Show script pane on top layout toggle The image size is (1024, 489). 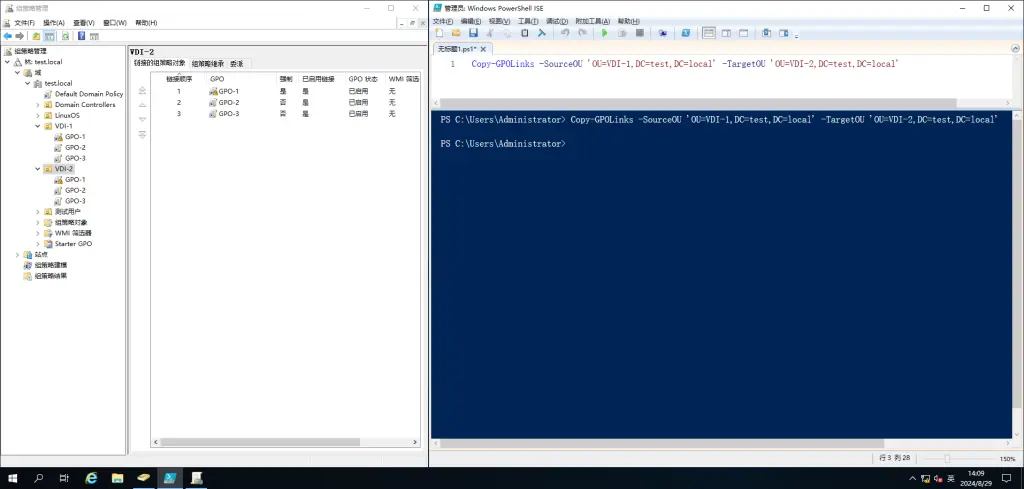tap(709, 33)
